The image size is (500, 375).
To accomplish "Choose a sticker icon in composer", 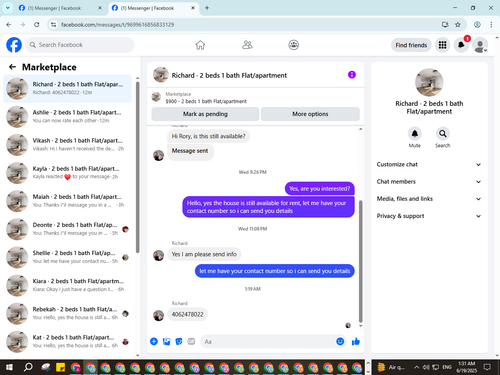I will click(179, 341).
